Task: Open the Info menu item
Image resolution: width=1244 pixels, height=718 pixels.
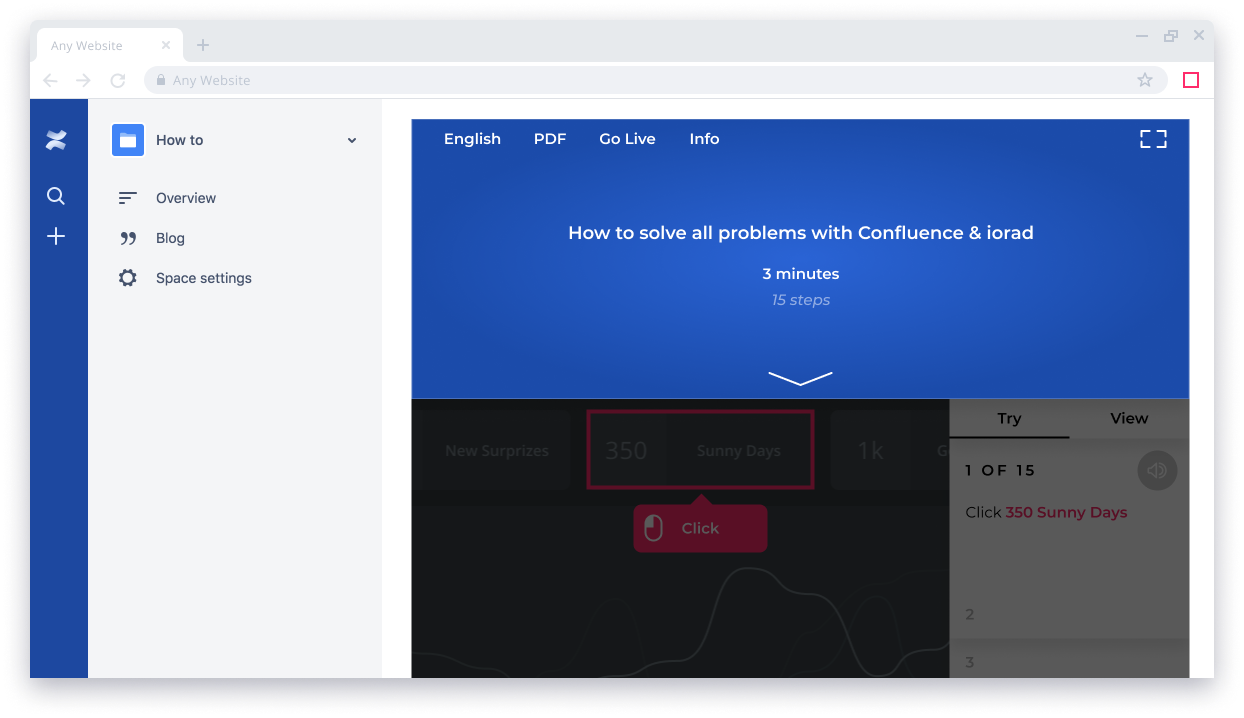Action: (x=704, y=139)
